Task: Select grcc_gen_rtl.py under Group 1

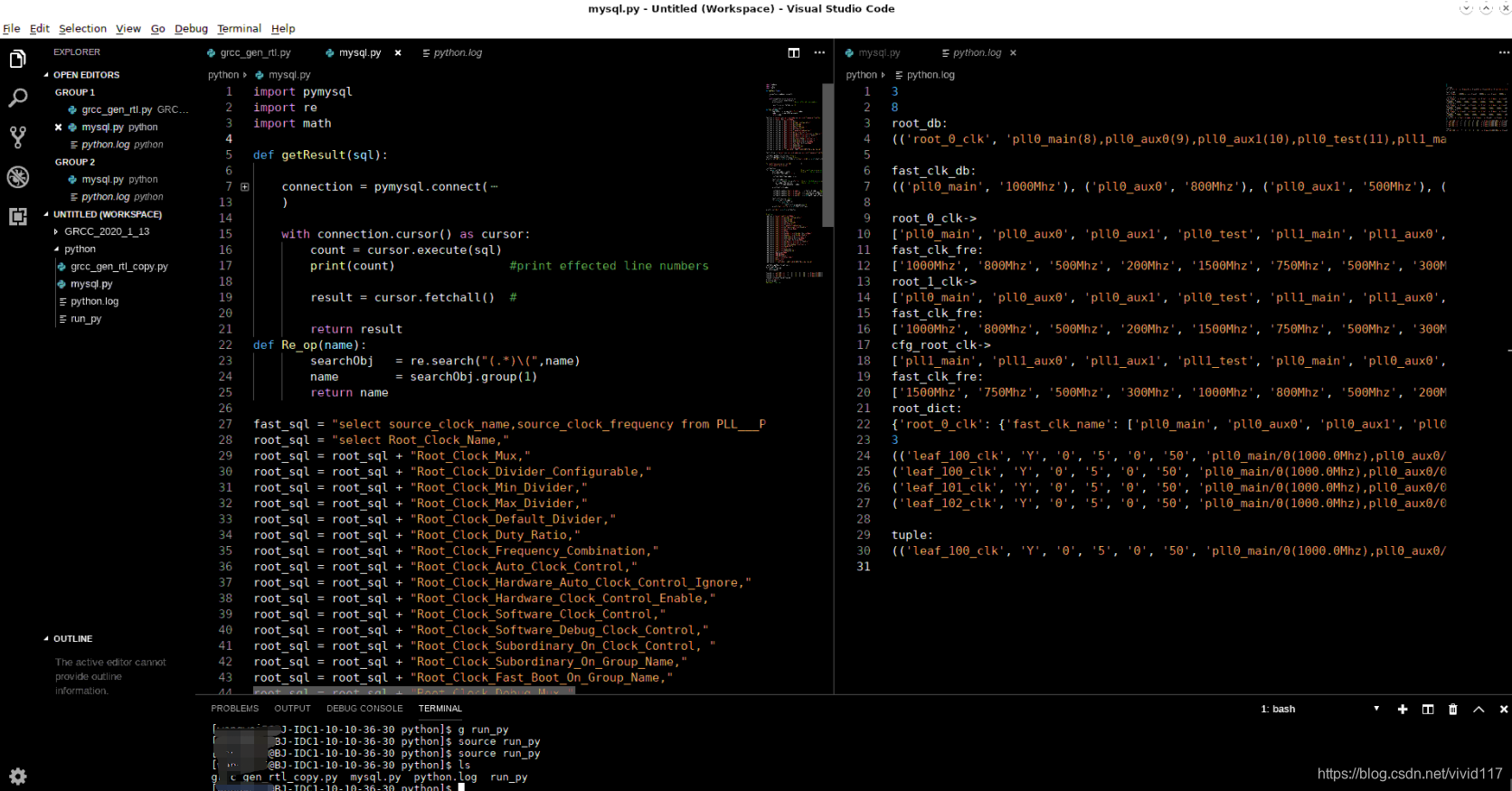Action: (x=117, y=109)
